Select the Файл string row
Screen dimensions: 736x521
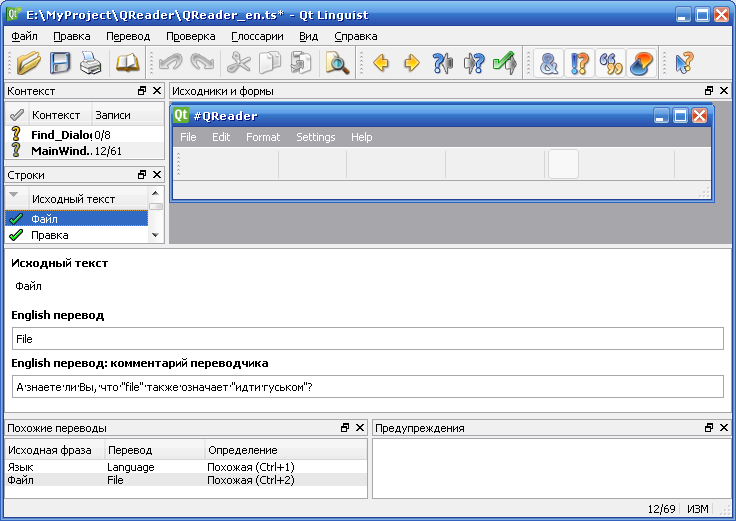coord(77,219)
